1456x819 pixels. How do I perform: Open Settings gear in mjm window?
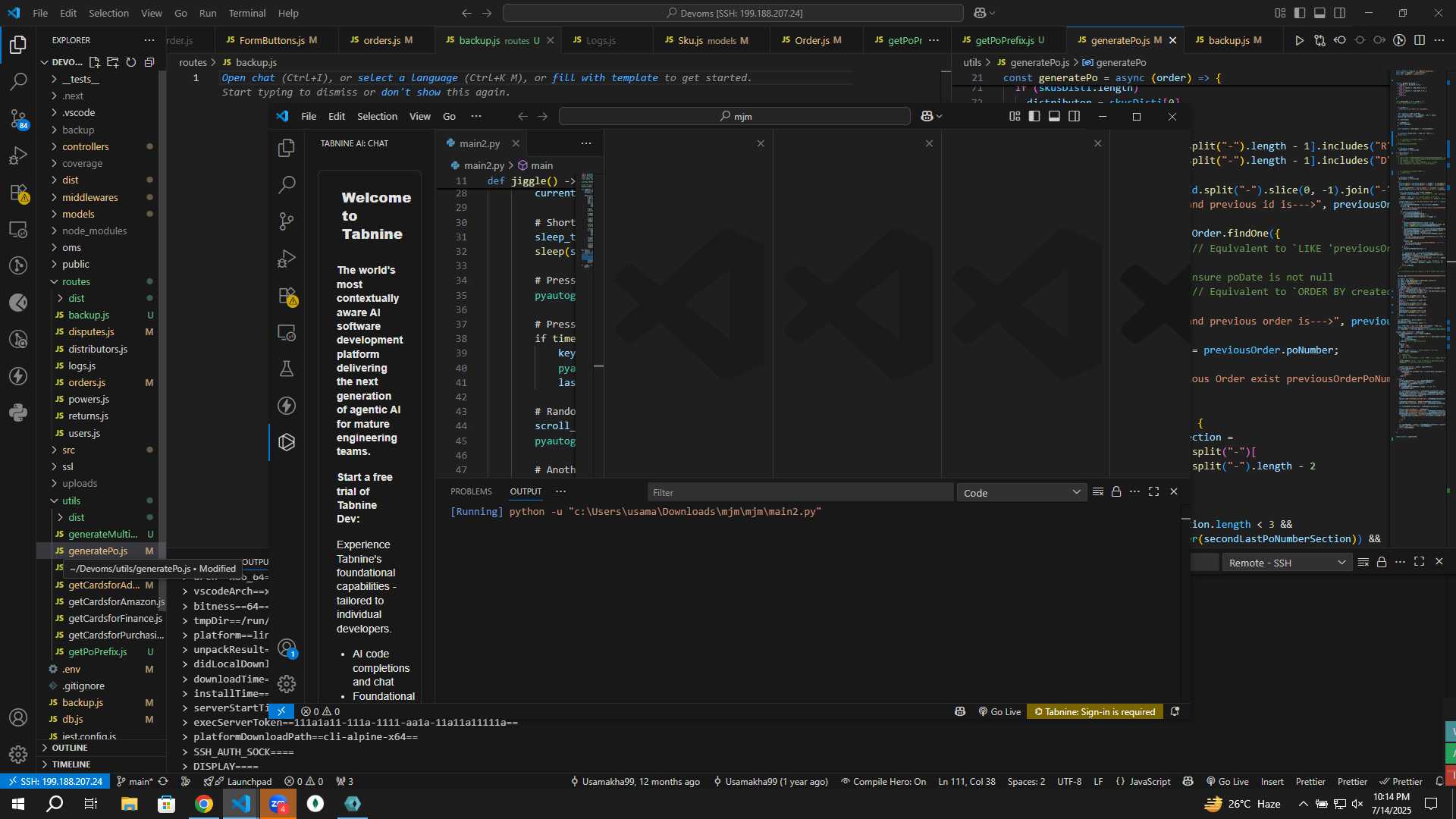(x=287, y=684)
